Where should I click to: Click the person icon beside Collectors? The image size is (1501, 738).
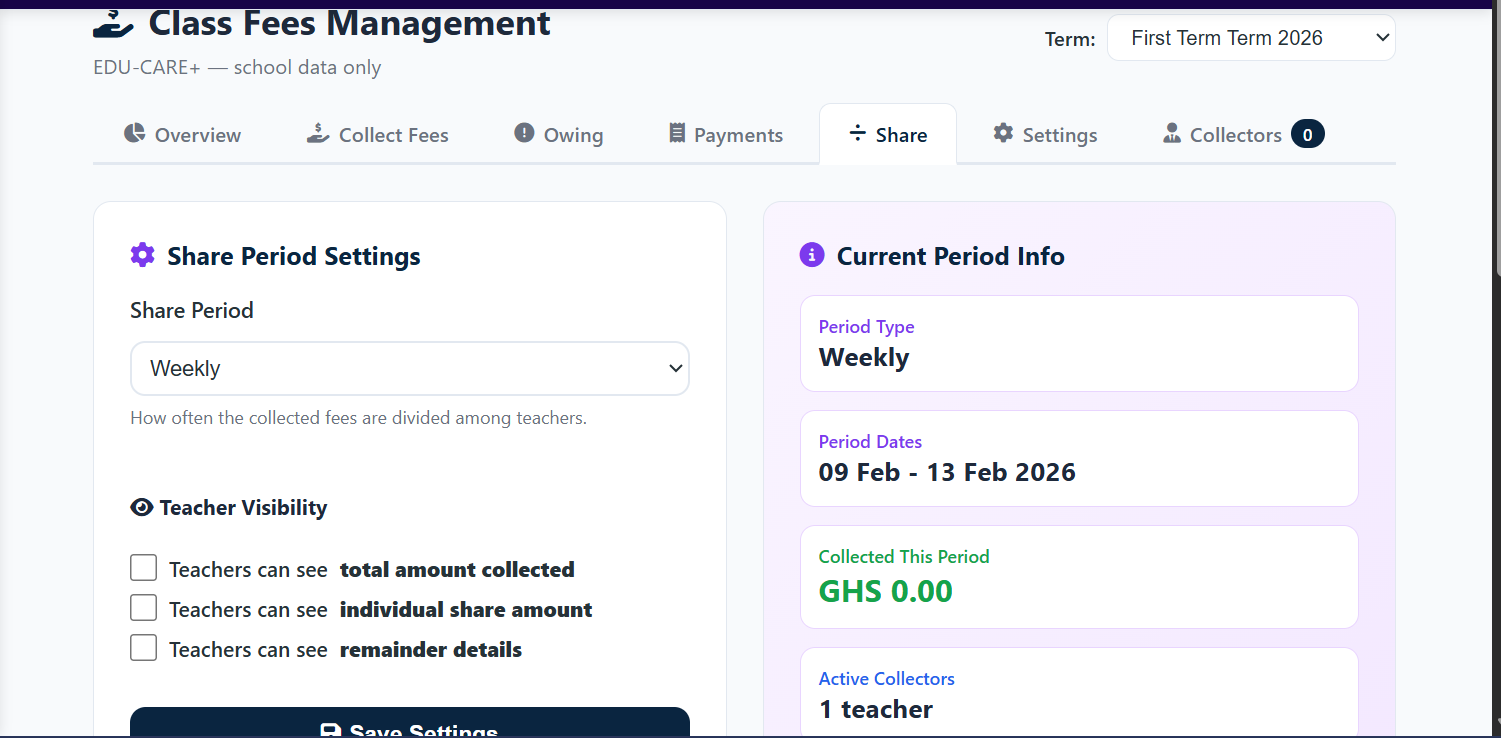click(1172, 134)
